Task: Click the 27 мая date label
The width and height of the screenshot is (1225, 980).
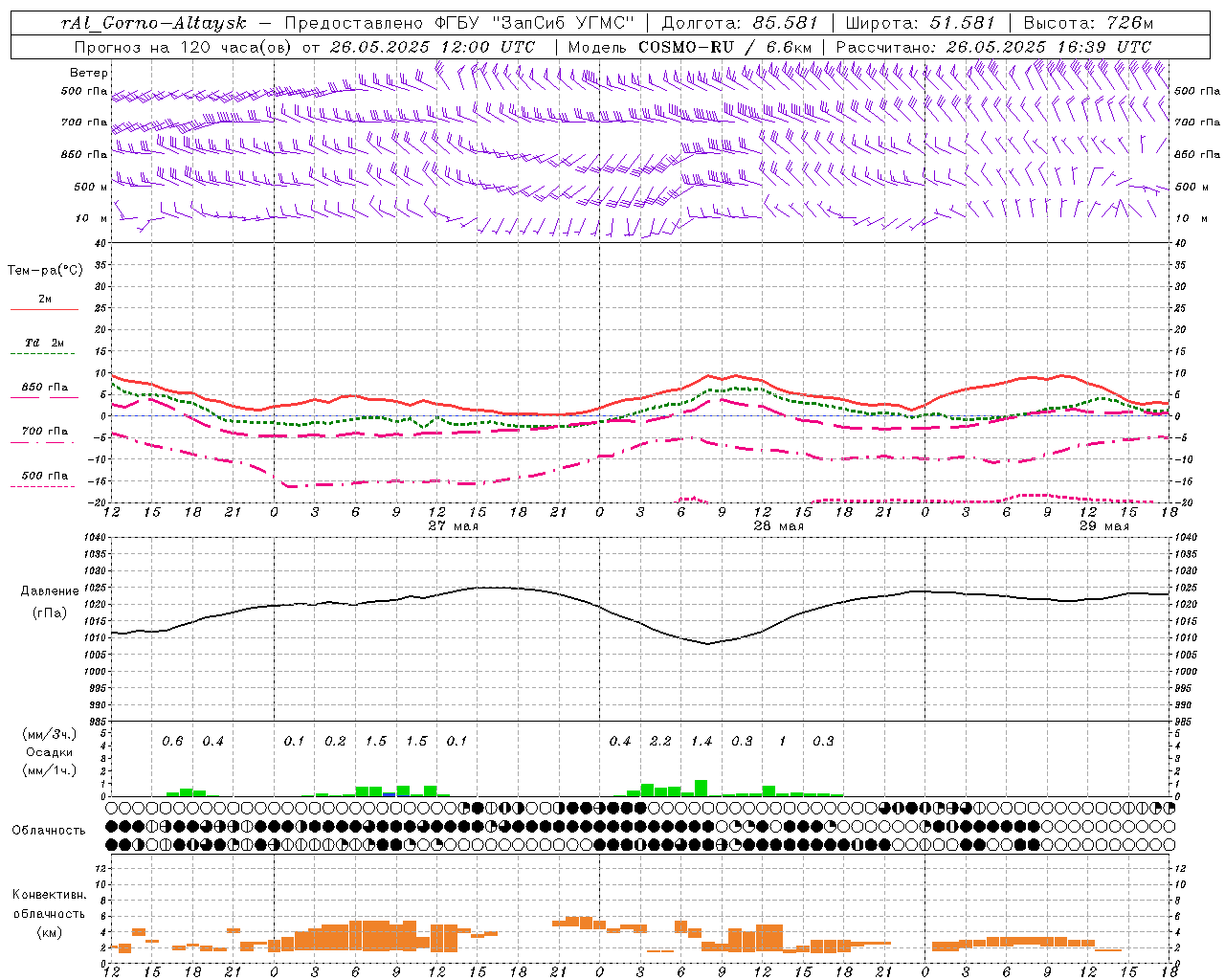Action: [453, 526]
